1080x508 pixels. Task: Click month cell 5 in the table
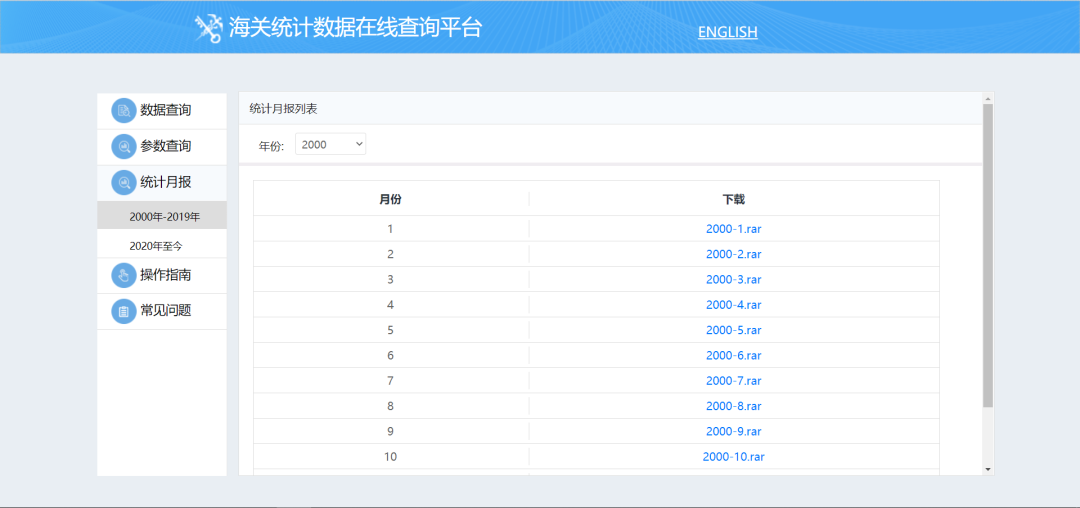coord(391,330)
